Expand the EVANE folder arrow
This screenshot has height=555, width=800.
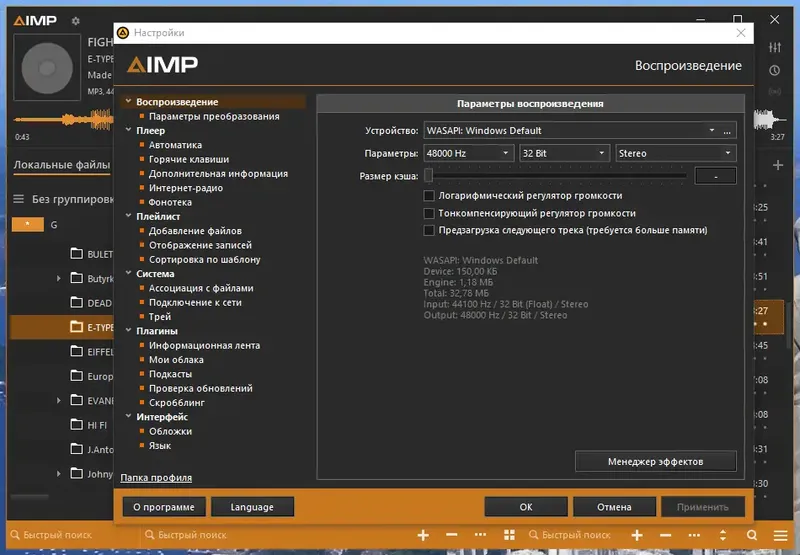[59, 400]
